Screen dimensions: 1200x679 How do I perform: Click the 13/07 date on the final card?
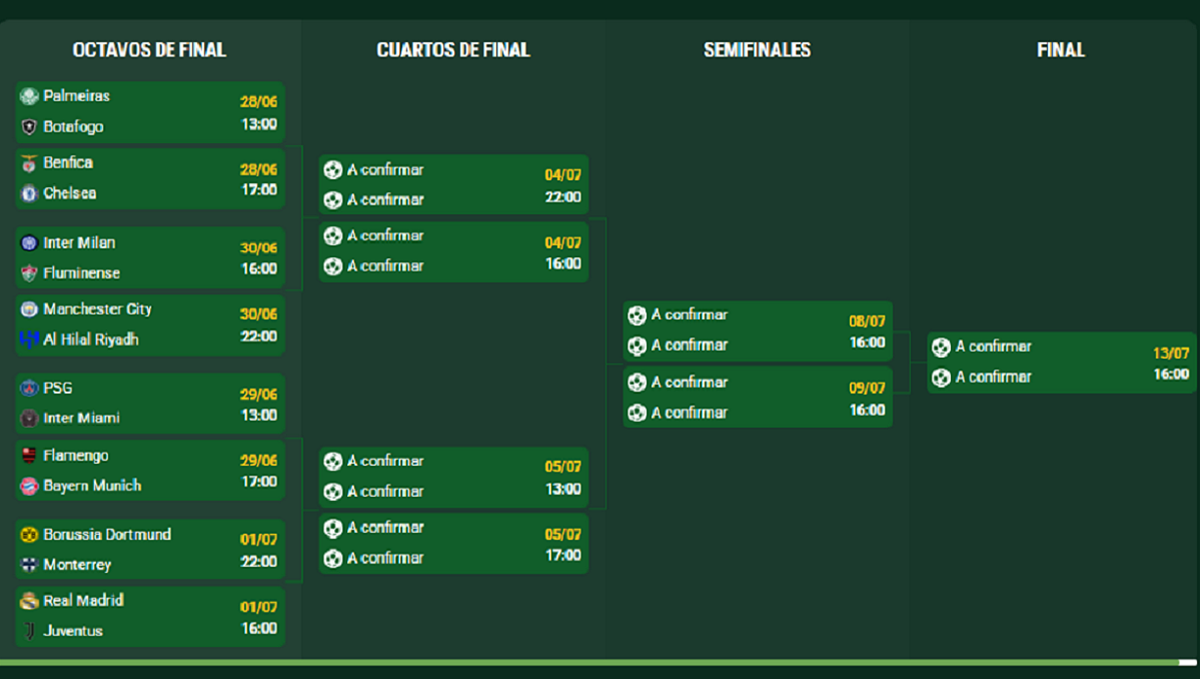(x=1171, y=353)
